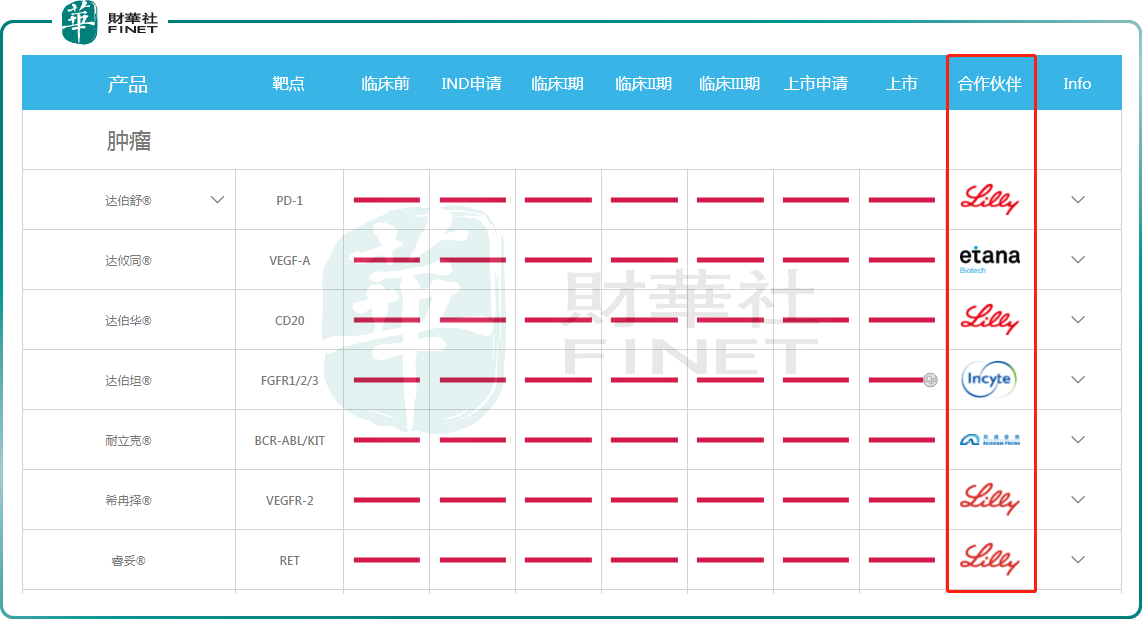
Task: Click the round marker ending 达伯坦's 上市 bar
Action: (930, 380)
